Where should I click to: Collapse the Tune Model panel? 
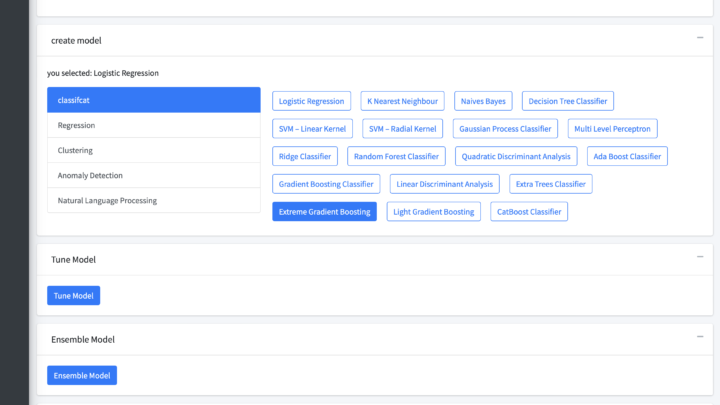click(699, 257)
